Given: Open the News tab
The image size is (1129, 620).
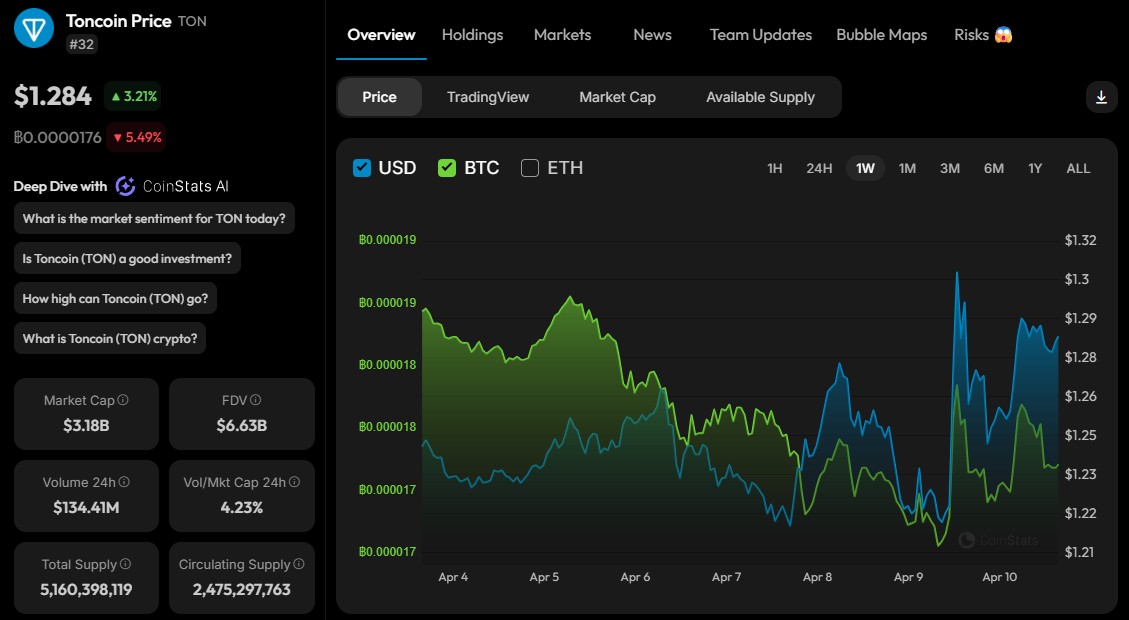Looking at the screenshot, I should (x=651, y=35).
